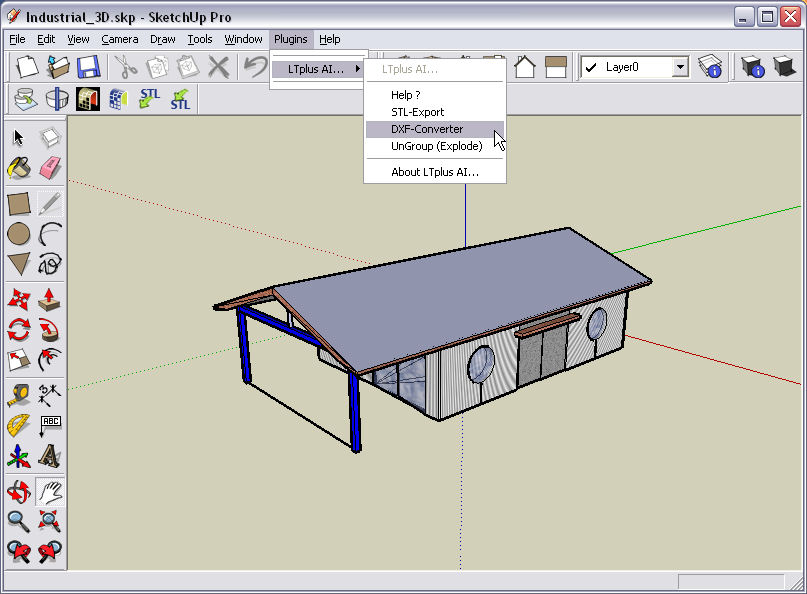
Task: Select the Eraser tool
Action: coord(49,167)
